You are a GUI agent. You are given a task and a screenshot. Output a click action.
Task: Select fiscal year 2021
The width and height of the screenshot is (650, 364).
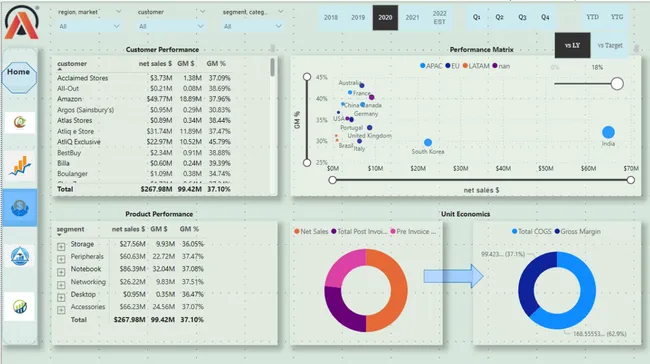tap(412, 17)
